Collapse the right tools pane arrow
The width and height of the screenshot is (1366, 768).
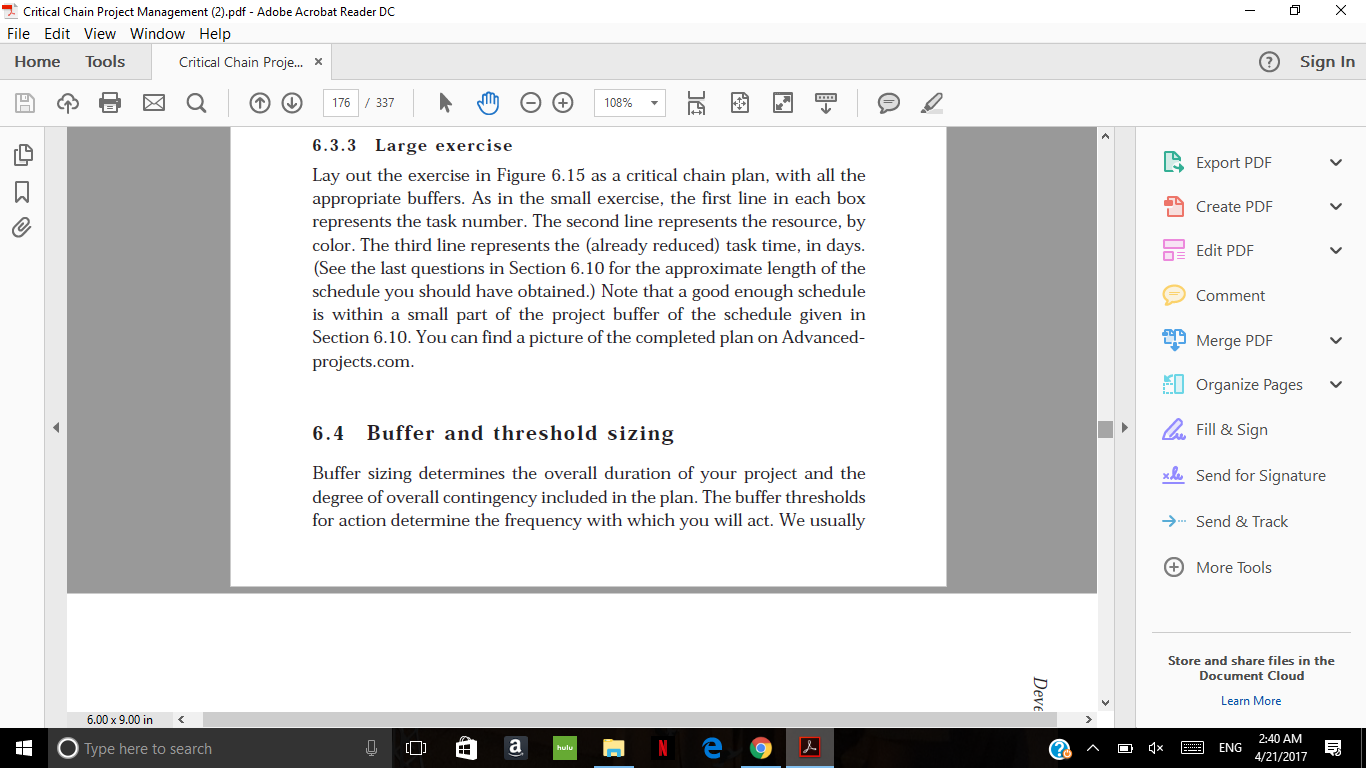[1124, 428]
